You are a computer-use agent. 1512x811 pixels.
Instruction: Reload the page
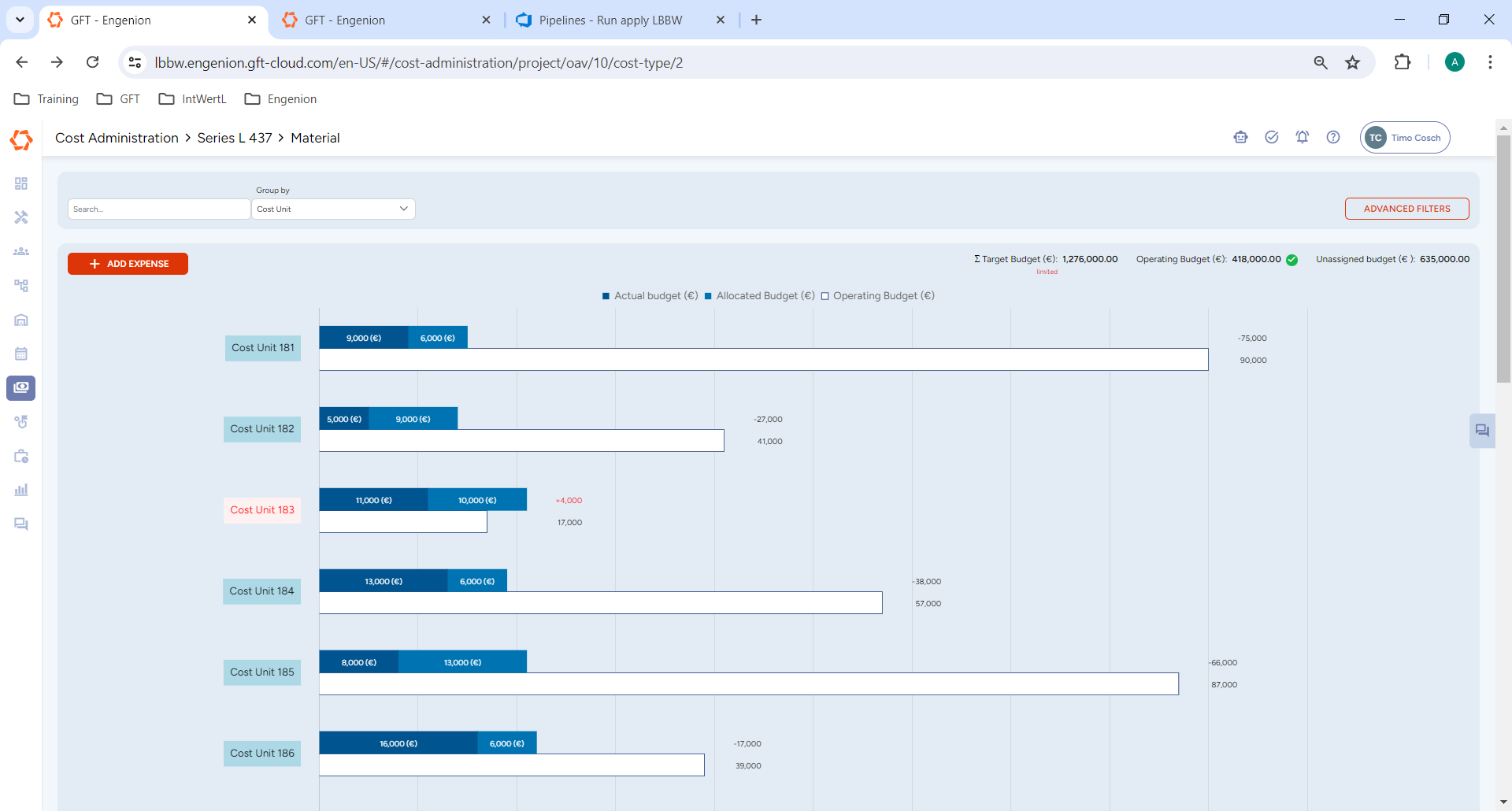pyautogui.click(x=93, y=62)
